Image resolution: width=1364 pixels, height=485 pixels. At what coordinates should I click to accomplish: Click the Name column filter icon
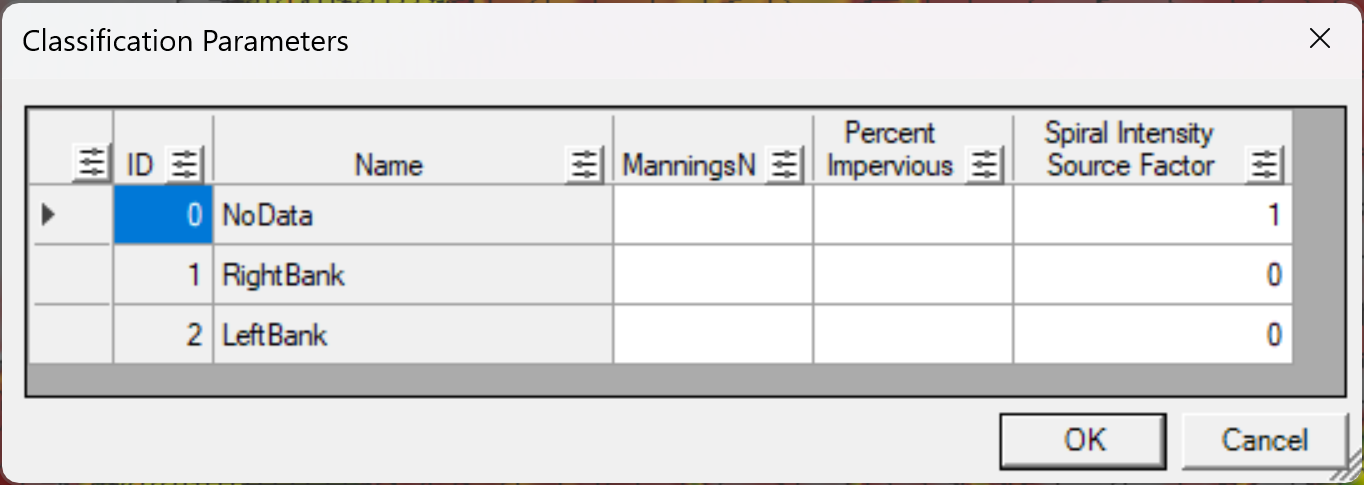tap(584, 164)
